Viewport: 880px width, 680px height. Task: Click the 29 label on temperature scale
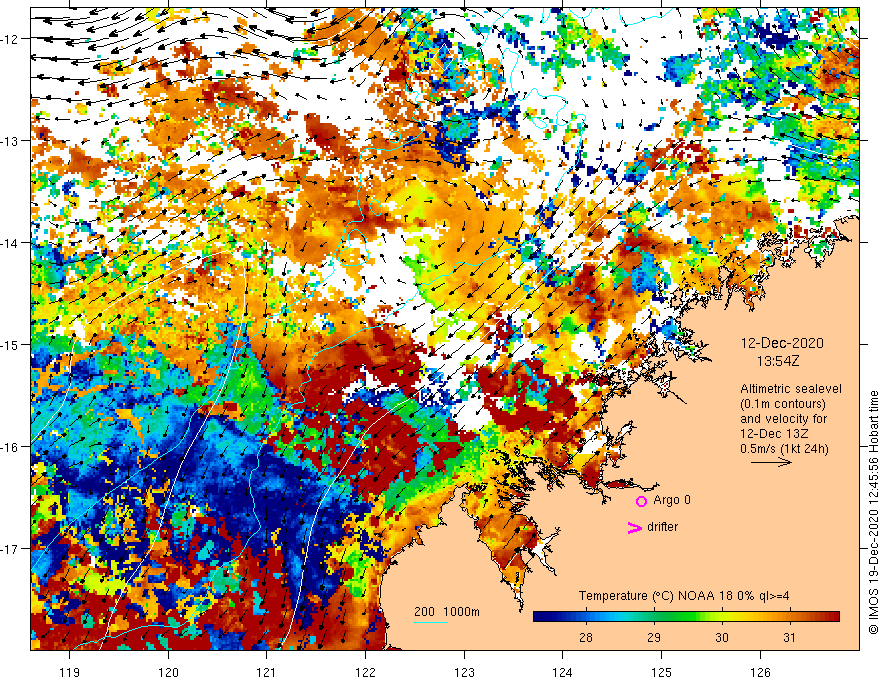[654, 637]
